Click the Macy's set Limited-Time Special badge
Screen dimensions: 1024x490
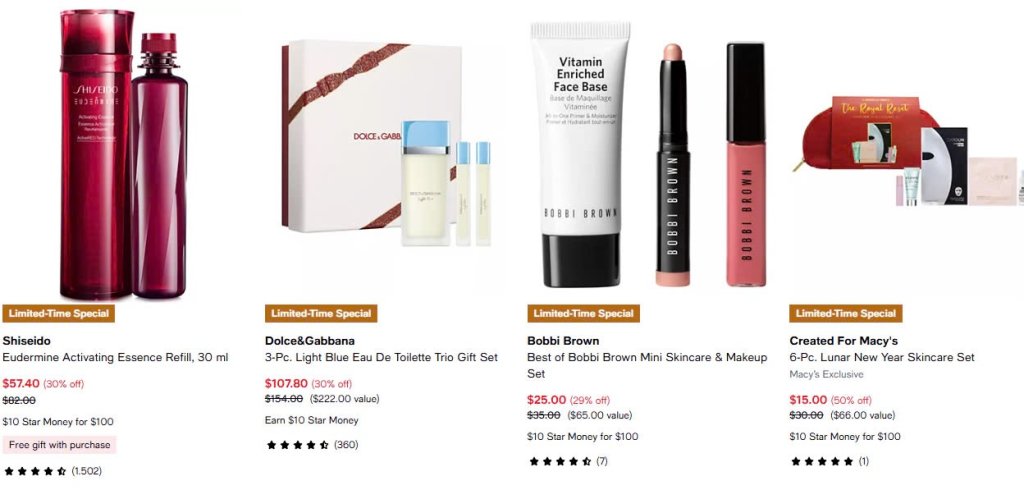click(846, 314)
